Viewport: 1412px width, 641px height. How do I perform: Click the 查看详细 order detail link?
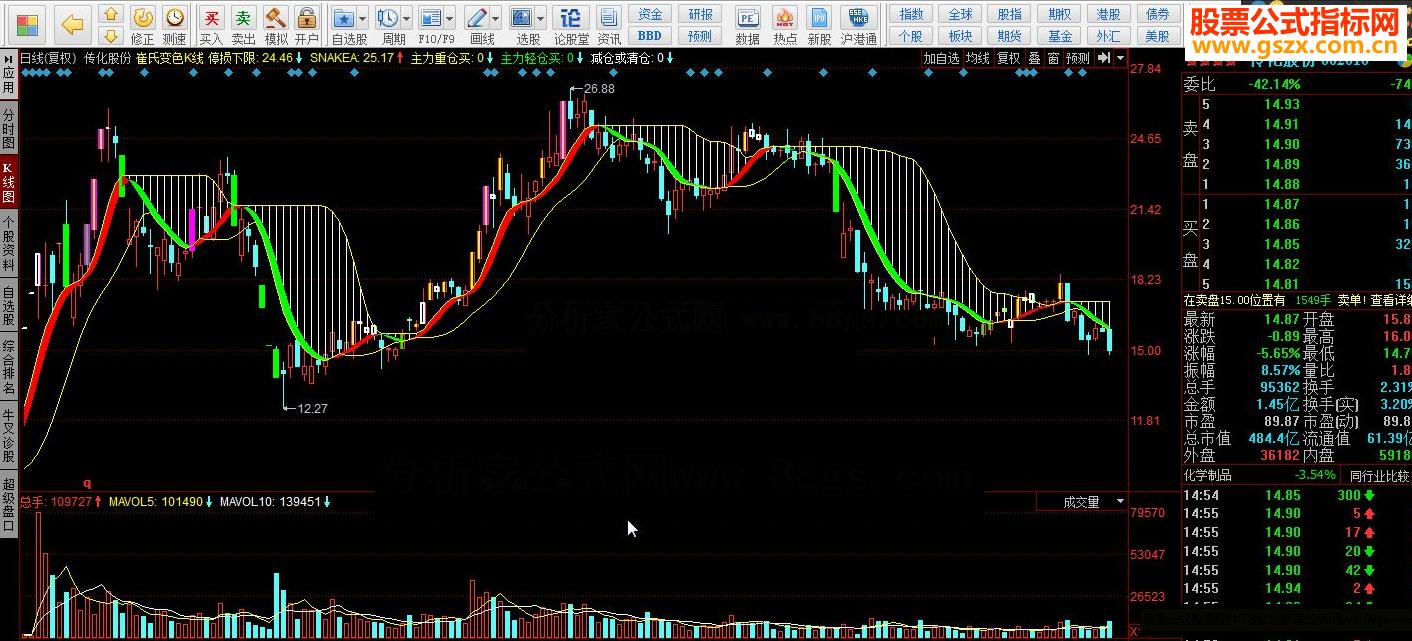click(1391, 300)
